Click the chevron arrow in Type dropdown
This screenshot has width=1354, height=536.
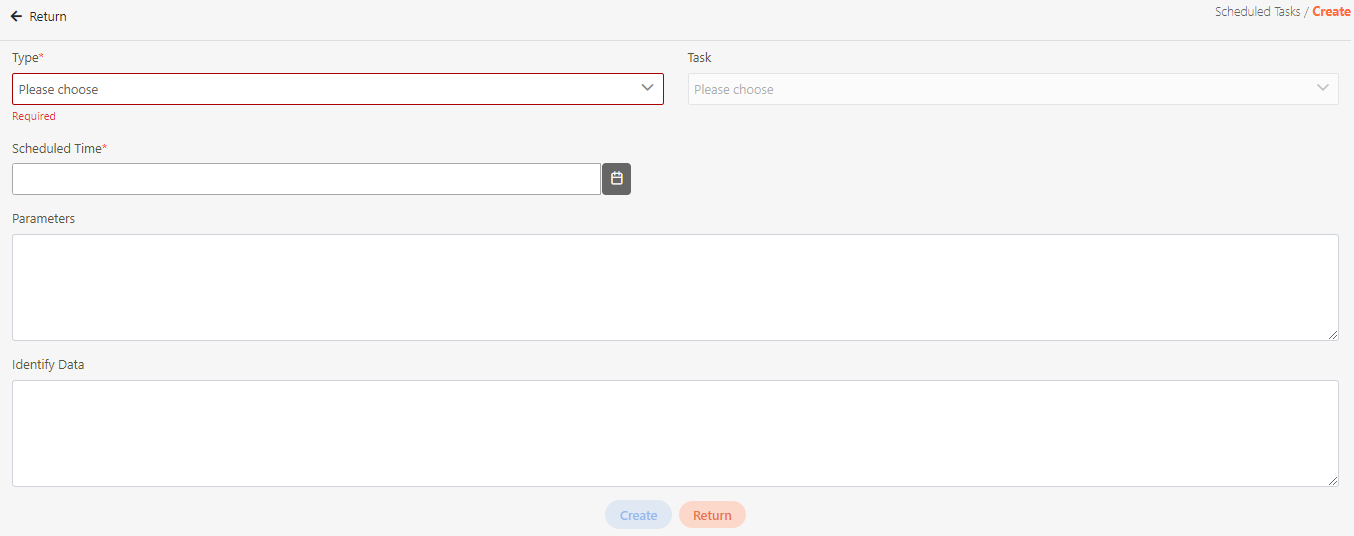(x=647, y=88)
